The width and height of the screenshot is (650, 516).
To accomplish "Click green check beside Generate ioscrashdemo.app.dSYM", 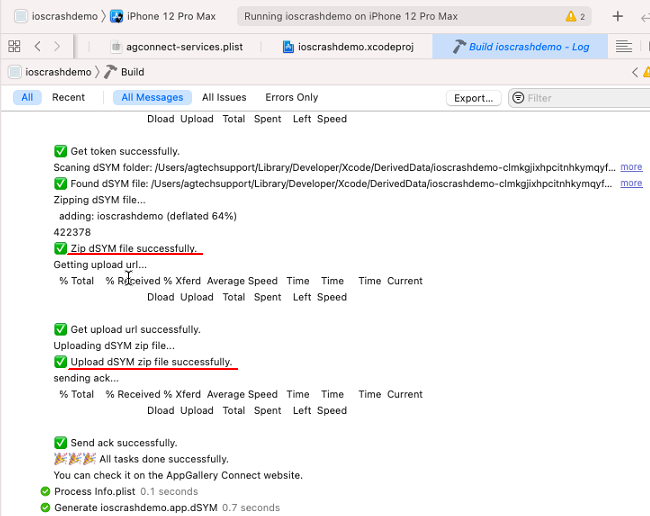I will click(x=45, y=508).
